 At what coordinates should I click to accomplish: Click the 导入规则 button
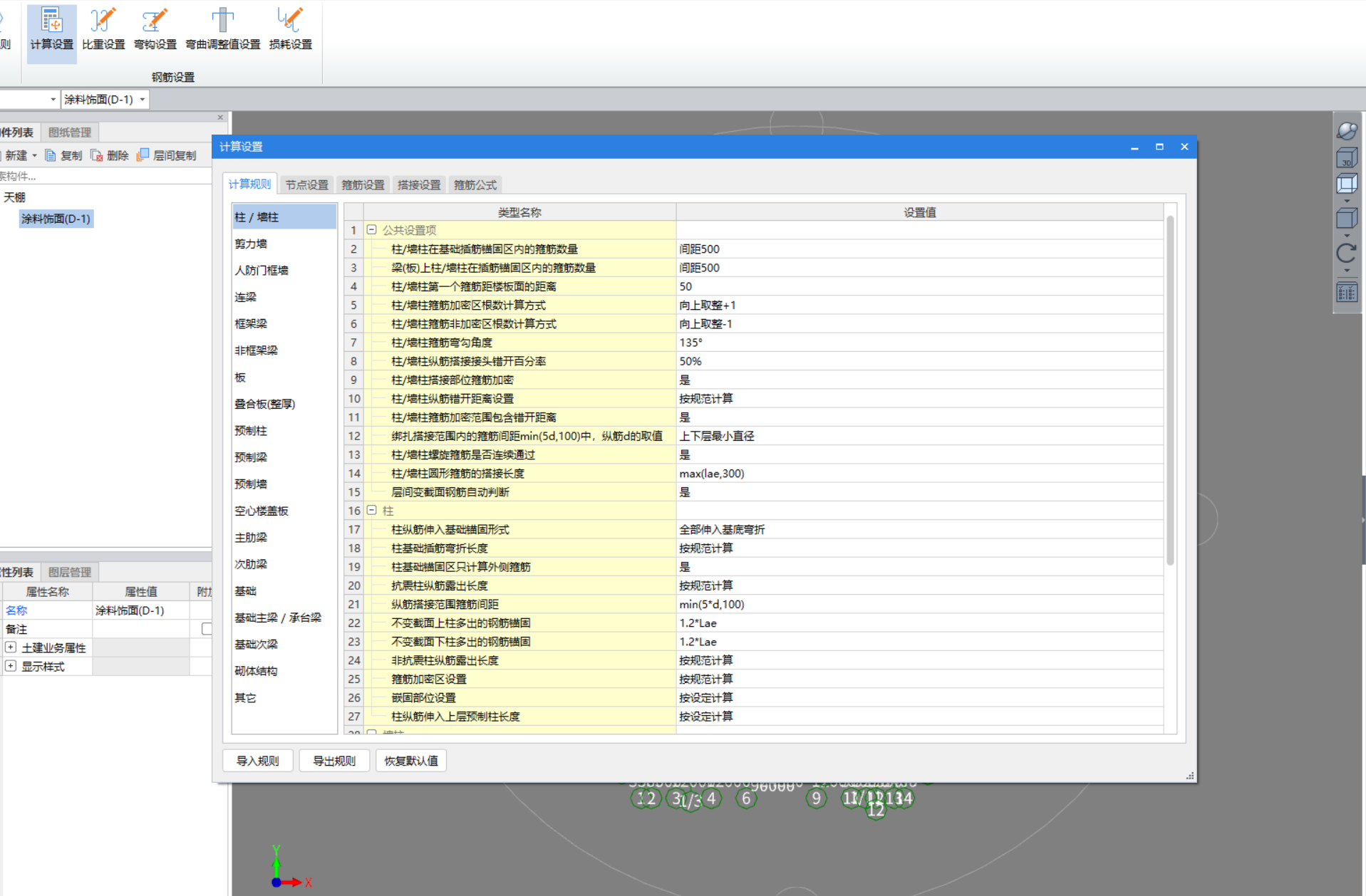[258, 761]
